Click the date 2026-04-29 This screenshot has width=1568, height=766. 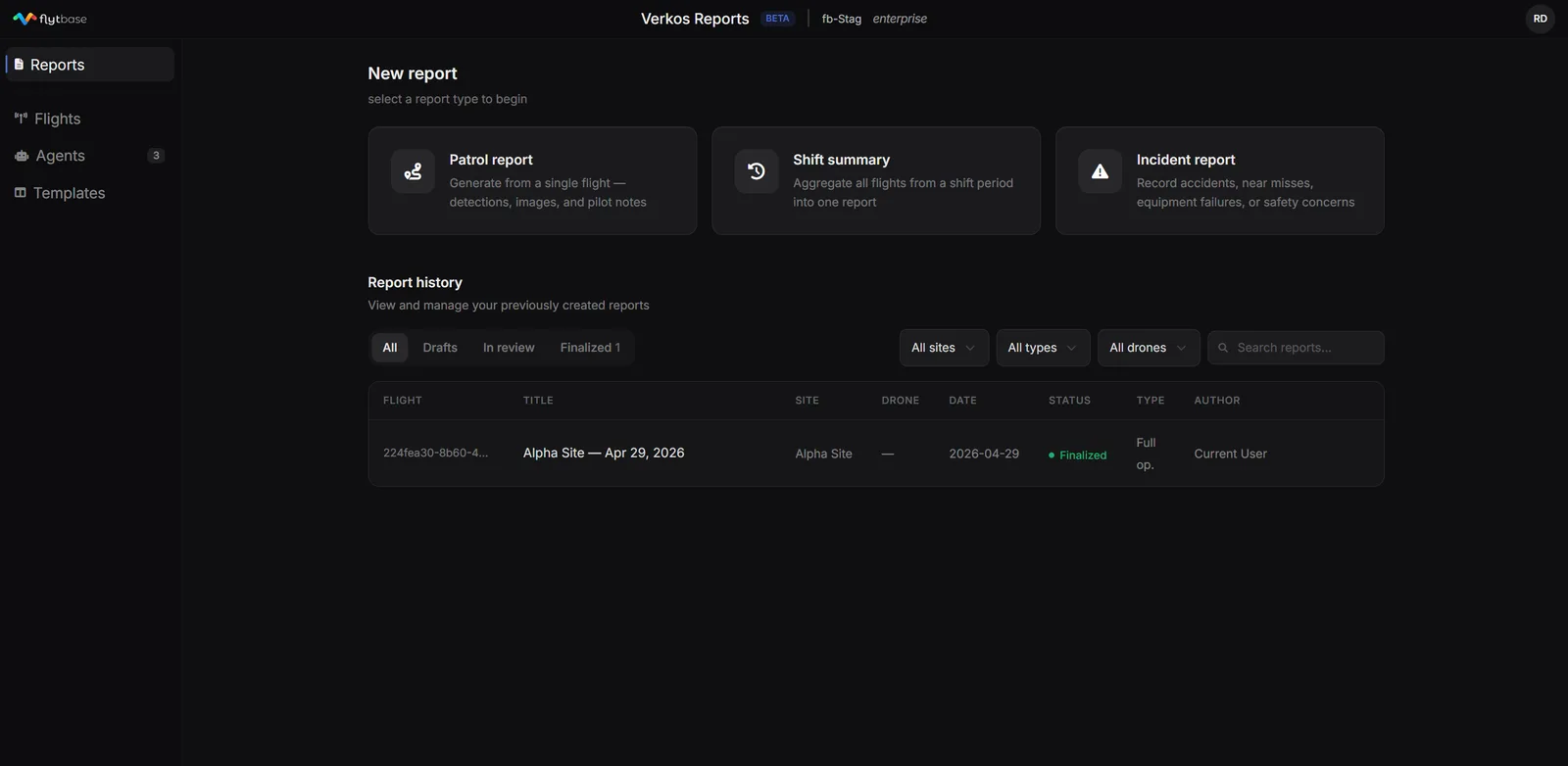coord(984,454)
